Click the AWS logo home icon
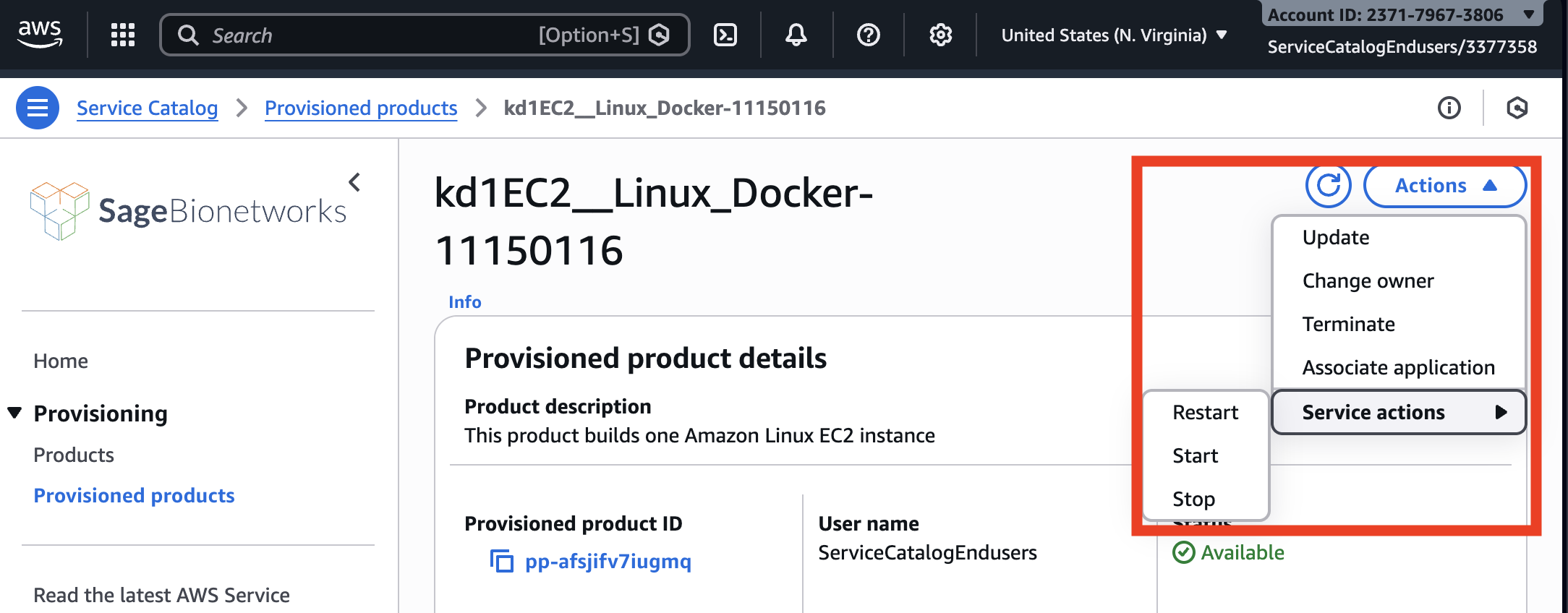The height and width of the screenshot is (613, 1568). [x=40, y=34]
